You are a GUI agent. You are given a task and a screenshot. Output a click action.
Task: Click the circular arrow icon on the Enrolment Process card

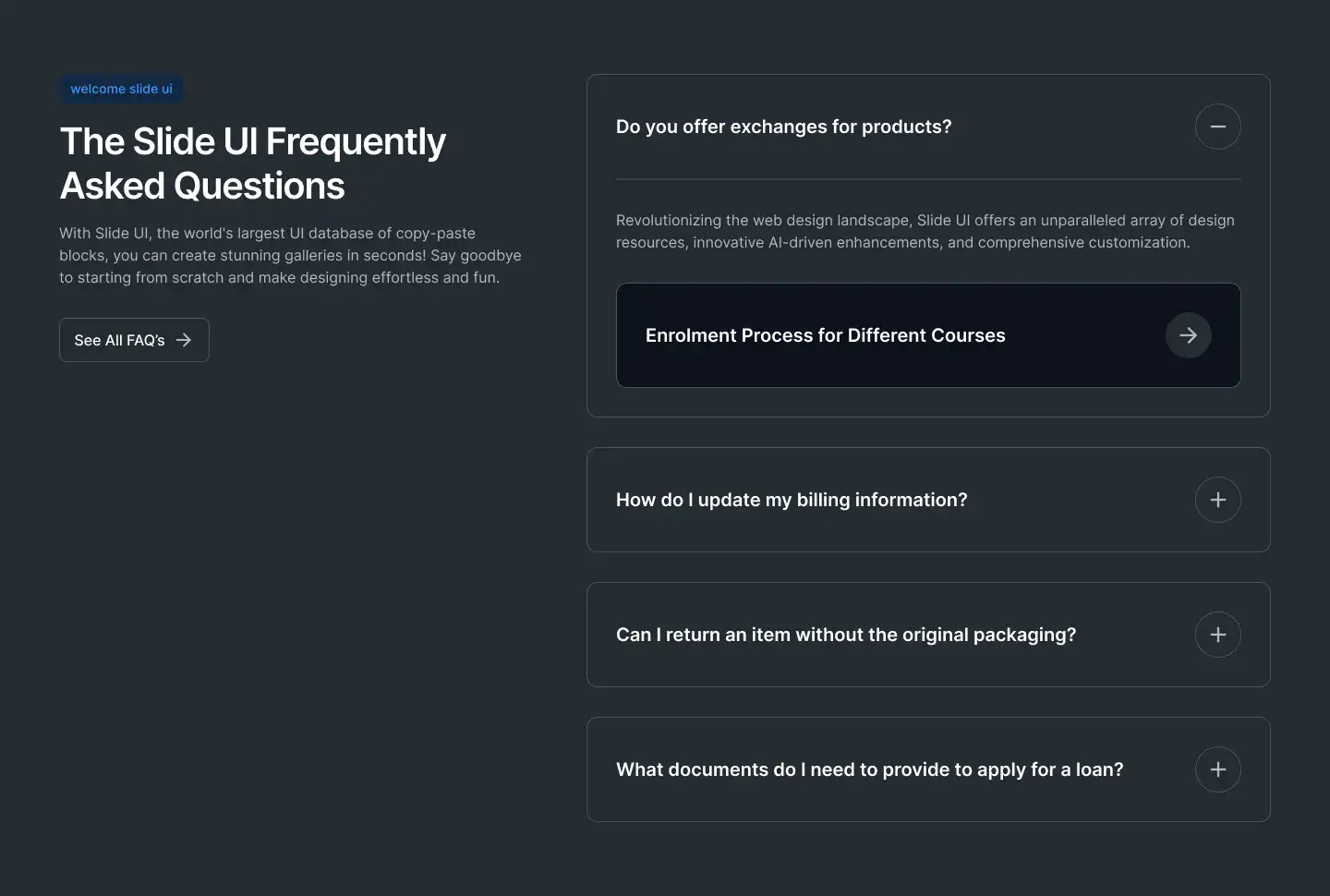tap(1188, 335)
